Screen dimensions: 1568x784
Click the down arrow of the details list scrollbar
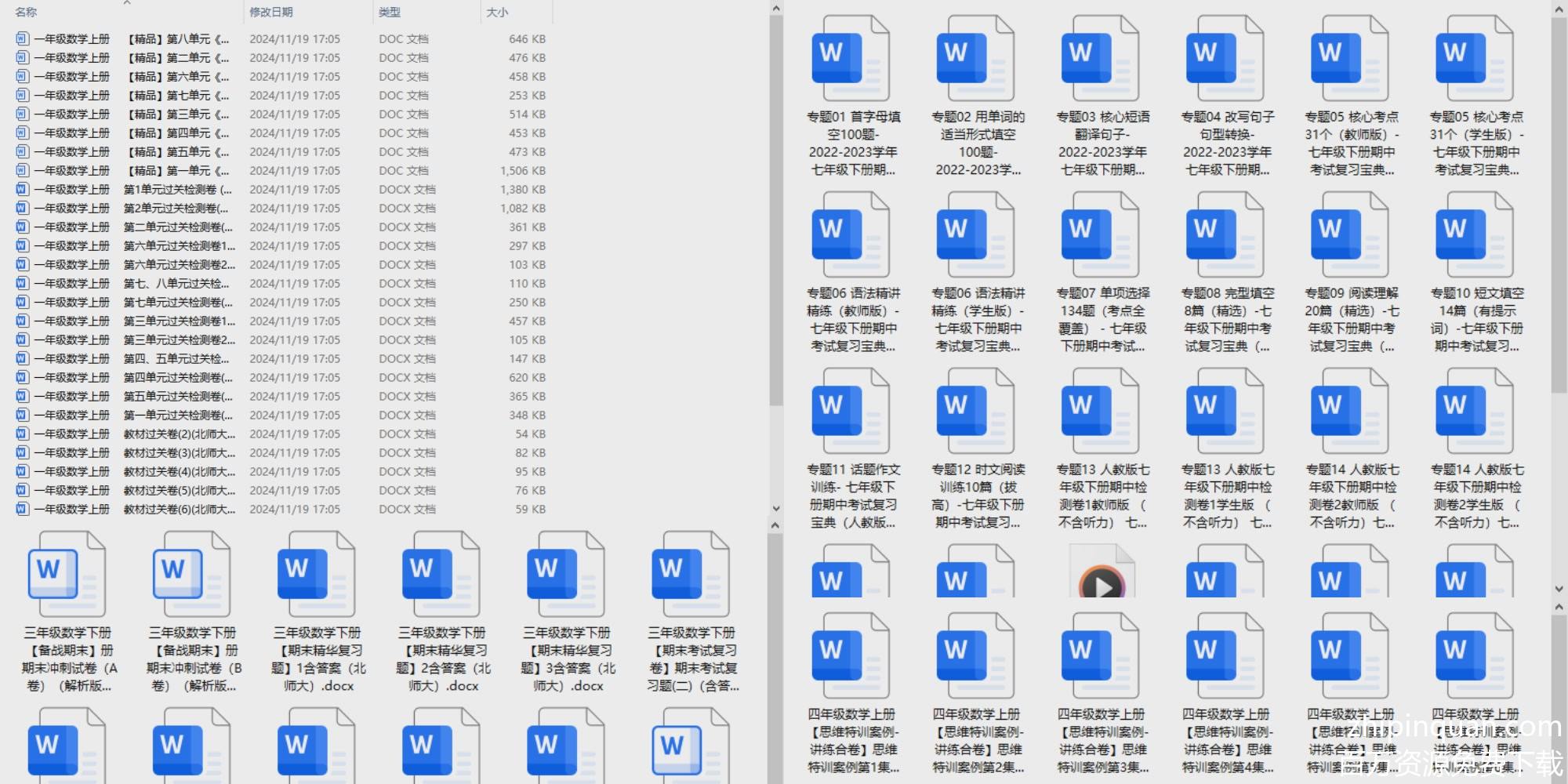click(775, 508)
